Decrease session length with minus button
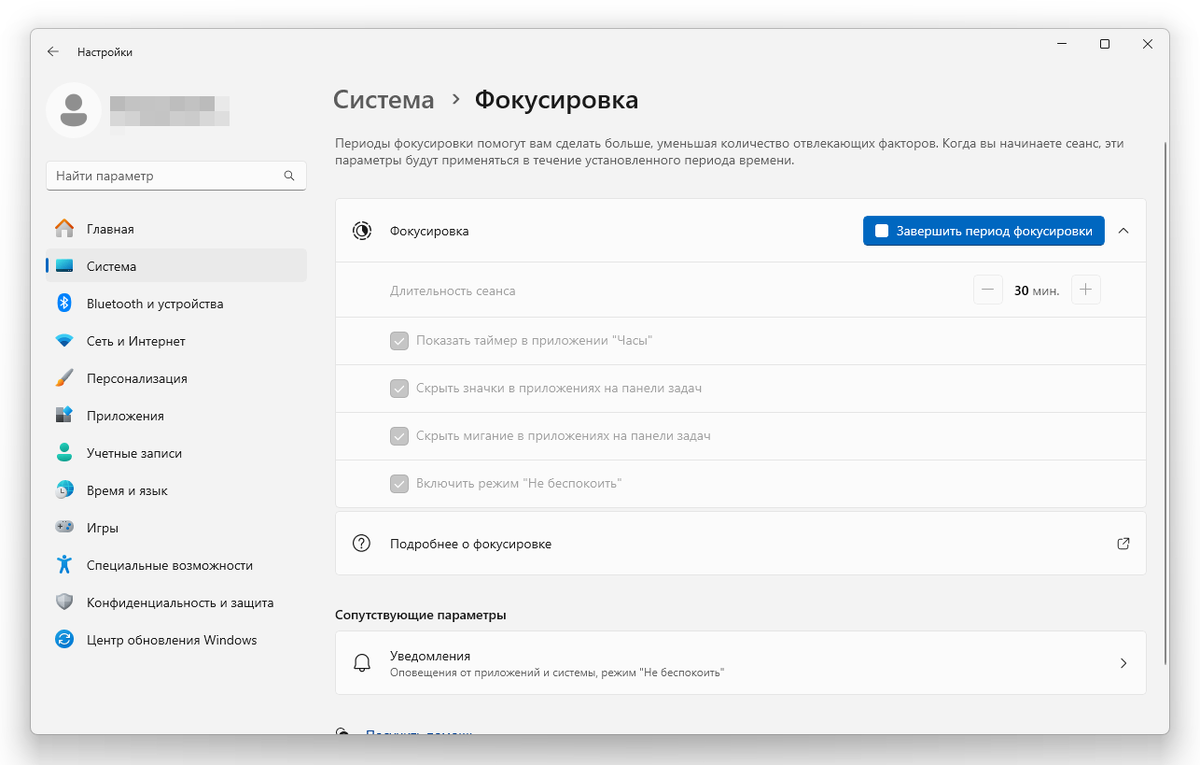The width and height of the screenshot is (1200, 765). [988, 291]
